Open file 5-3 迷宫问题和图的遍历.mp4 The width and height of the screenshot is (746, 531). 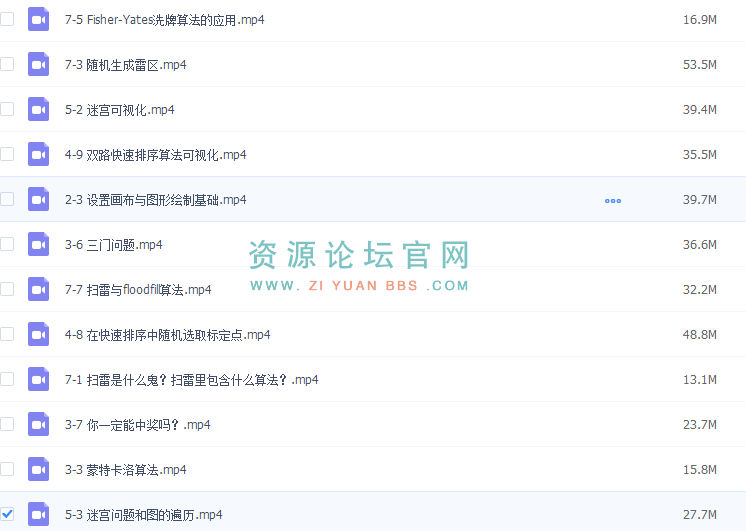(144, 515)
